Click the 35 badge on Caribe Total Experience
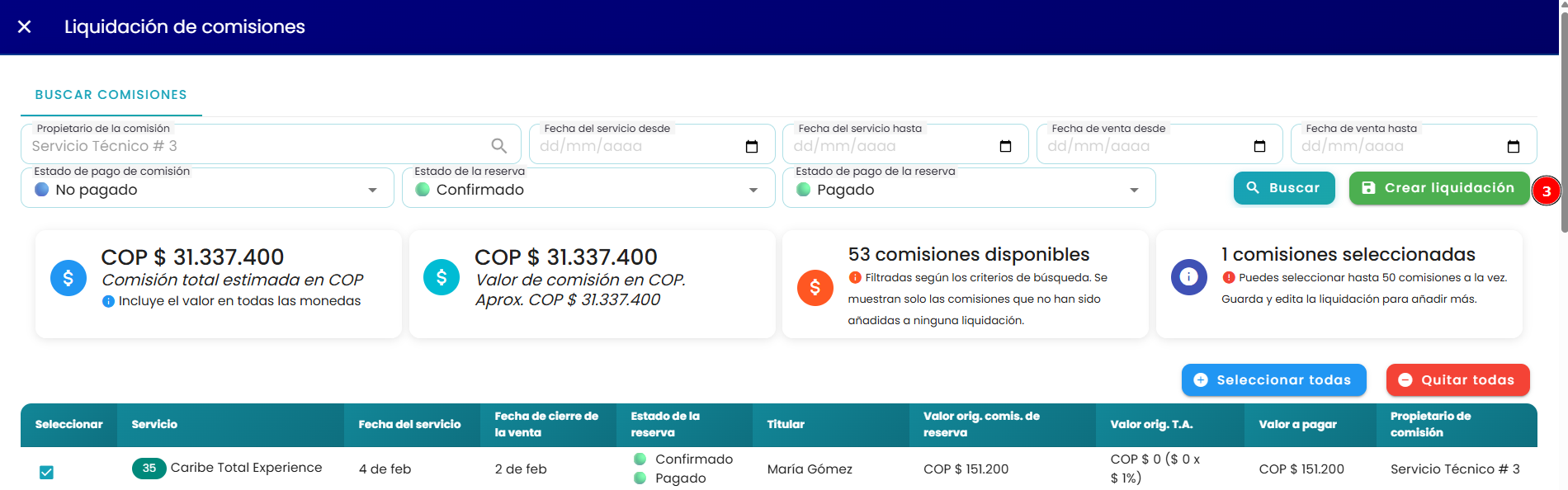1568x490 pixels. (149, 469)
